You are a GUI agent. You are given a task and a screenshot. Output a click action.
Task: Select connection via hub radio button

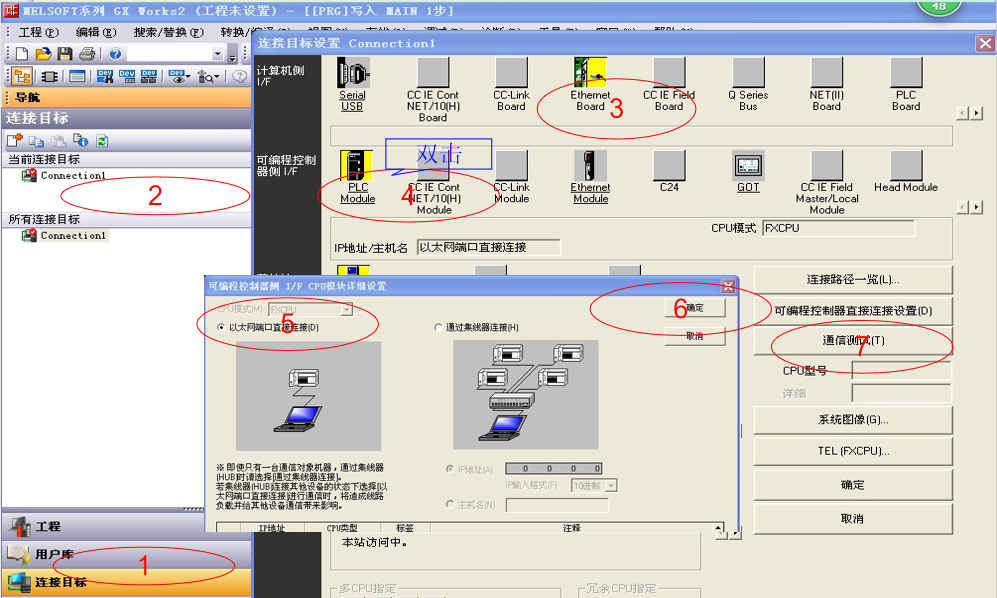[438, 327]
